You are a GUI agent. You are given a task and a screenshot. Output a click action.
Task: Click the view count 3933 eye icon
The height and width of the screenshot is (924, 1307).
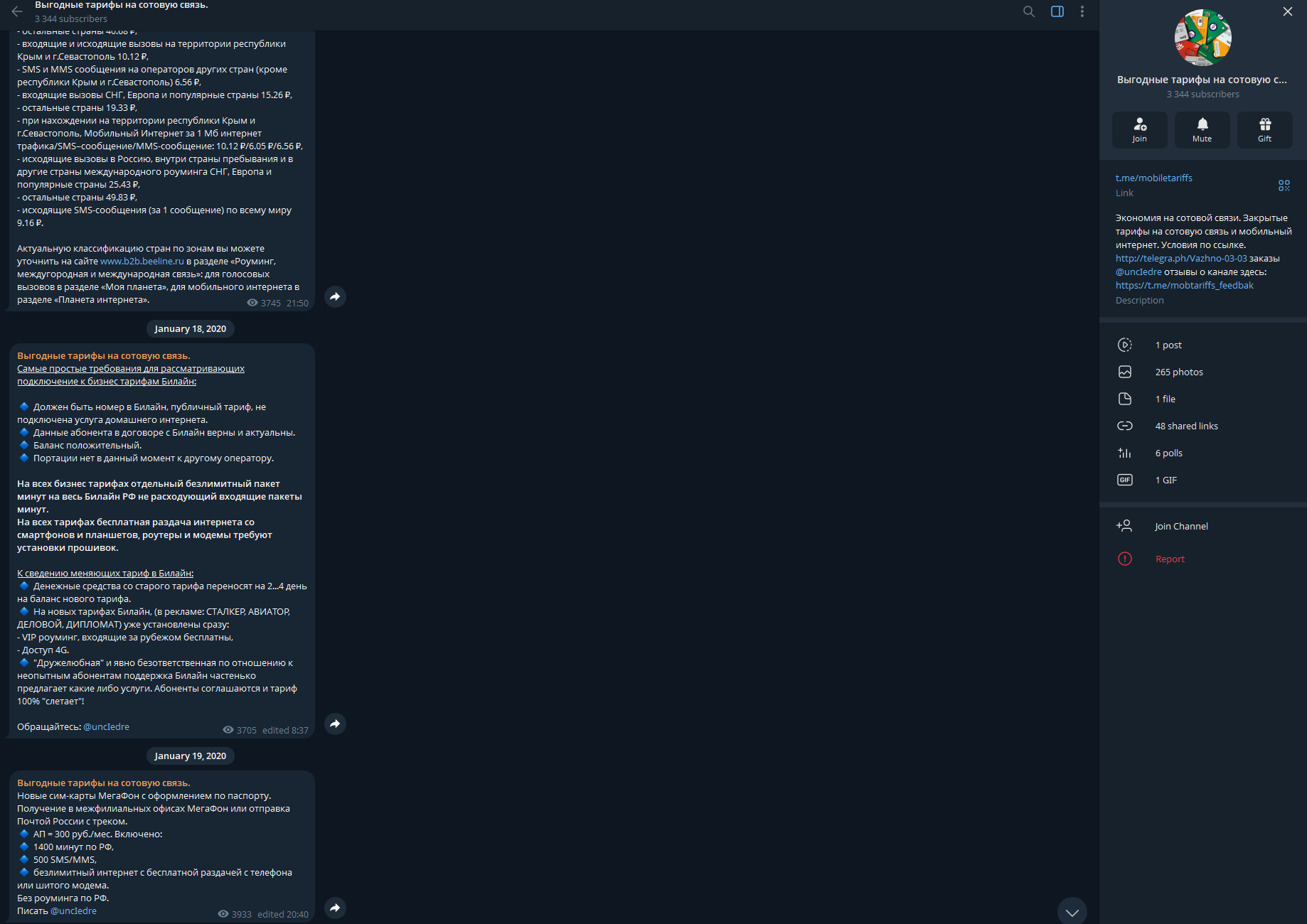[223, 914]
